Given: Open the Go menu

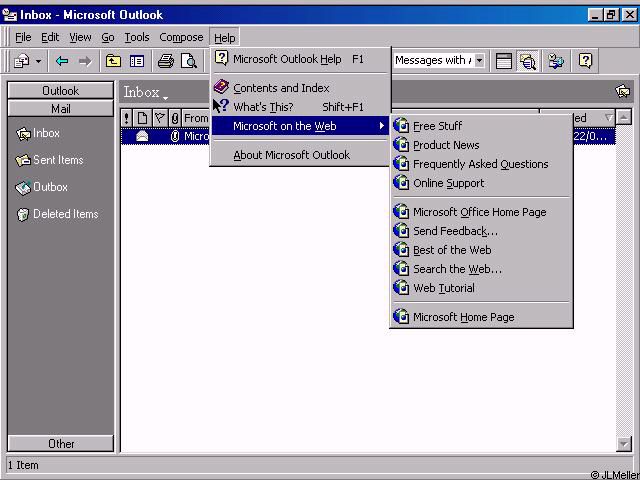Looking at the screenshot, I should pyautogui.click(x=108, y=38).
